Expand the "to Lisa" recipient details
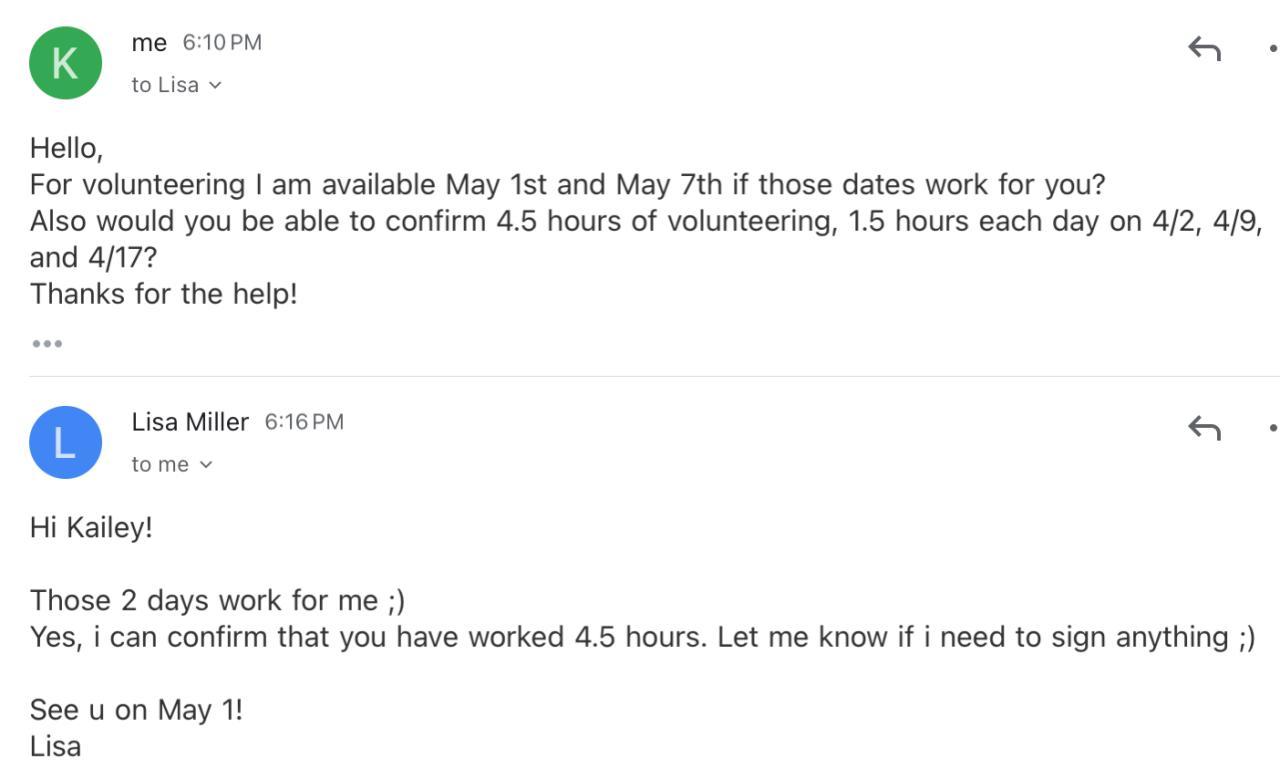This screenshot has height=769, width=1280. [176, 85]
